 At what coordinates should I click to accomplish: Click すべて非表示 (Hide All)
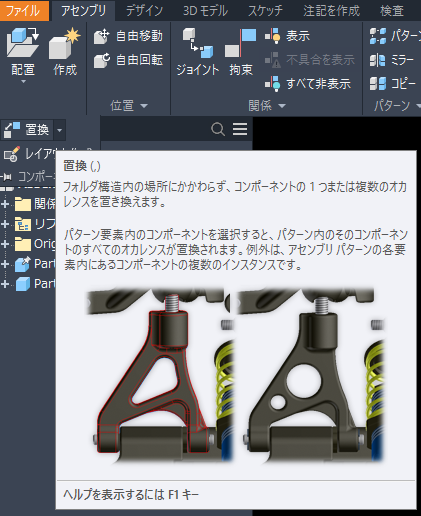[x=308, y=83]
